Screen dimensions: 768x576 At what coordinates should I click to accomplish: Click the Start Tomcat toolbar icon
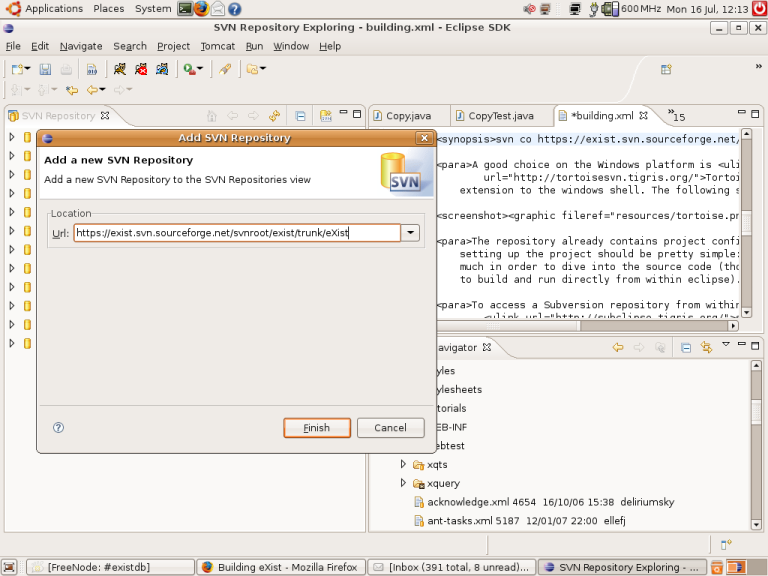click(x=119, y=69)
